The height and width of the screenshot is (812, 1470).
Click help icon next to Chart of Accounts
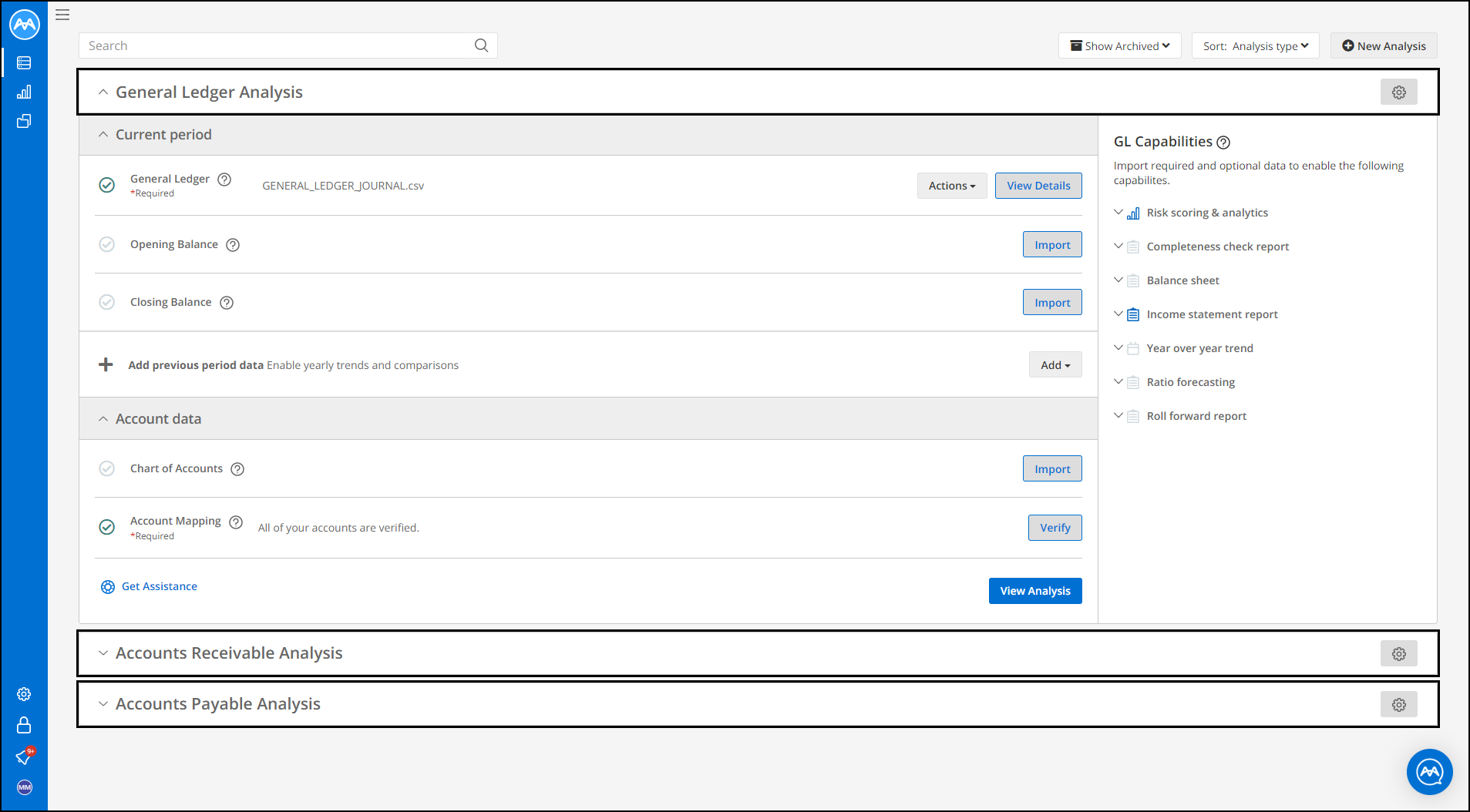point(237,469)
